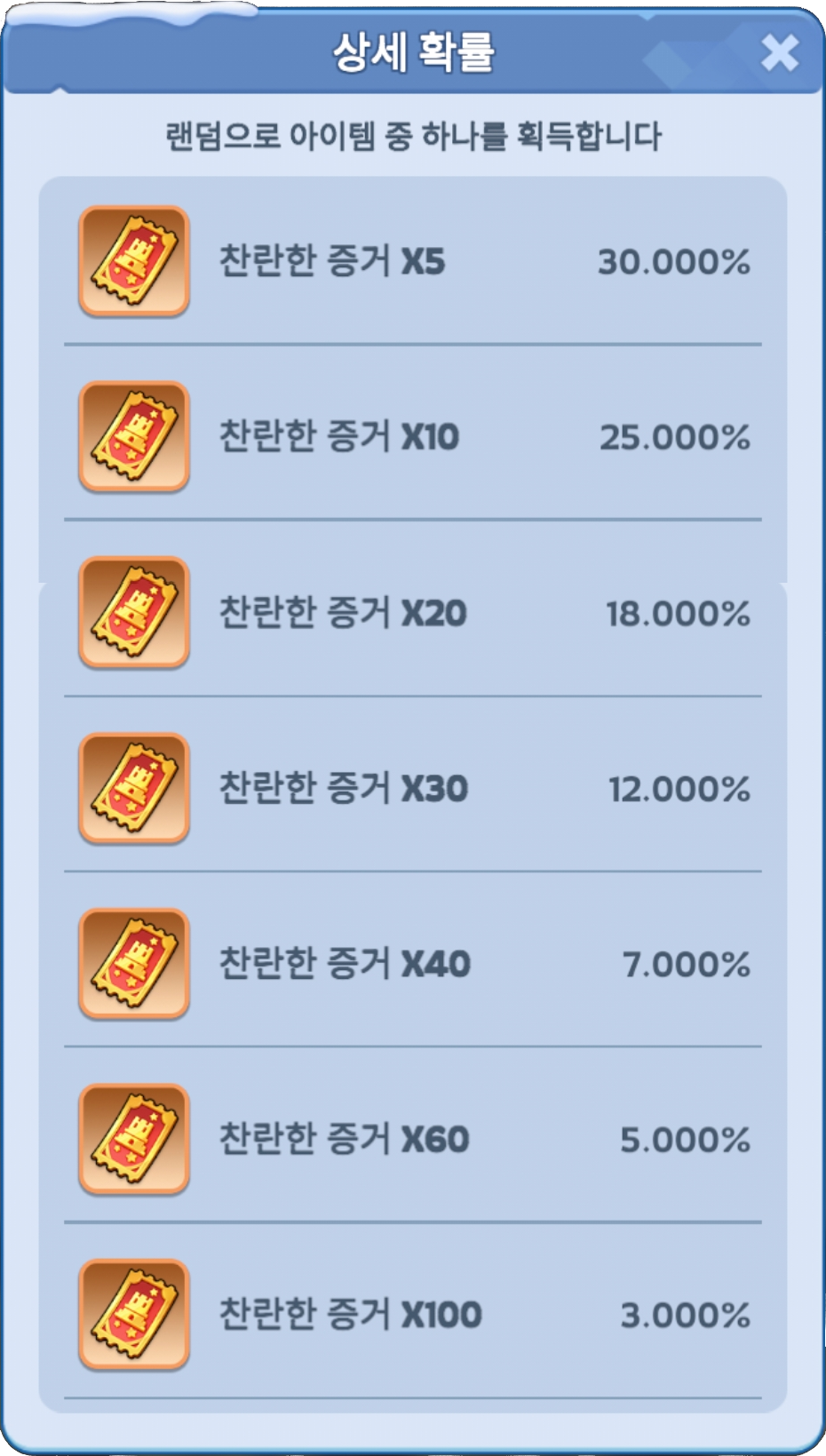This screenshot has height=1456, width=826.
Task: Select the 찬란한 증거 X100 item name
Action: pyautogui.click(x=350, y=1314)
